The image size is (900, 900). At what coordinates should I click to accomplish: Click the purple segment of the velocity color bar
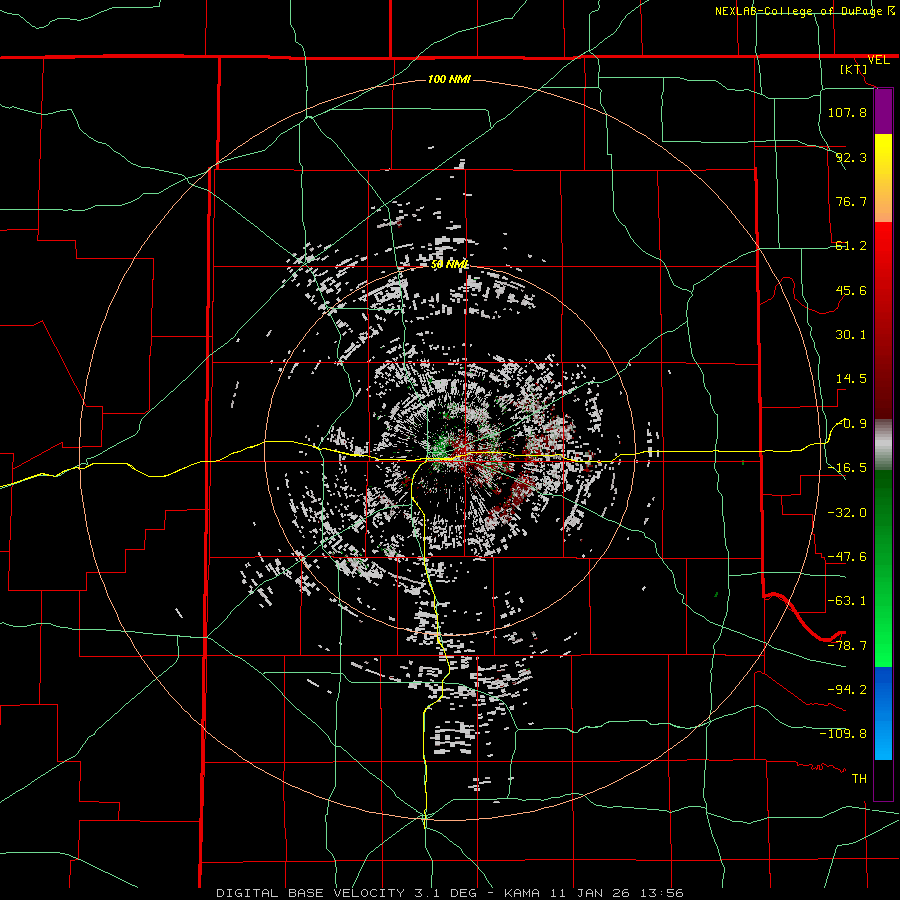(x=883, y=111)
